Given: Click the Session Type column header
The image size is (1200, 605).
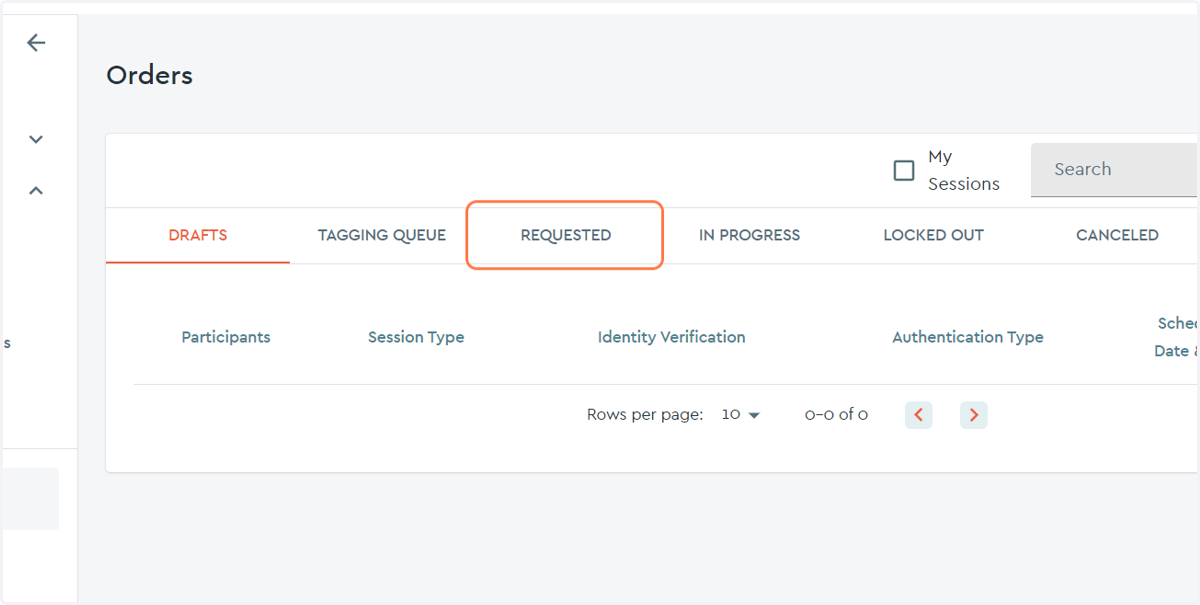Looking at the screenshot, I should pyautogui.click(x=416, y=337).
